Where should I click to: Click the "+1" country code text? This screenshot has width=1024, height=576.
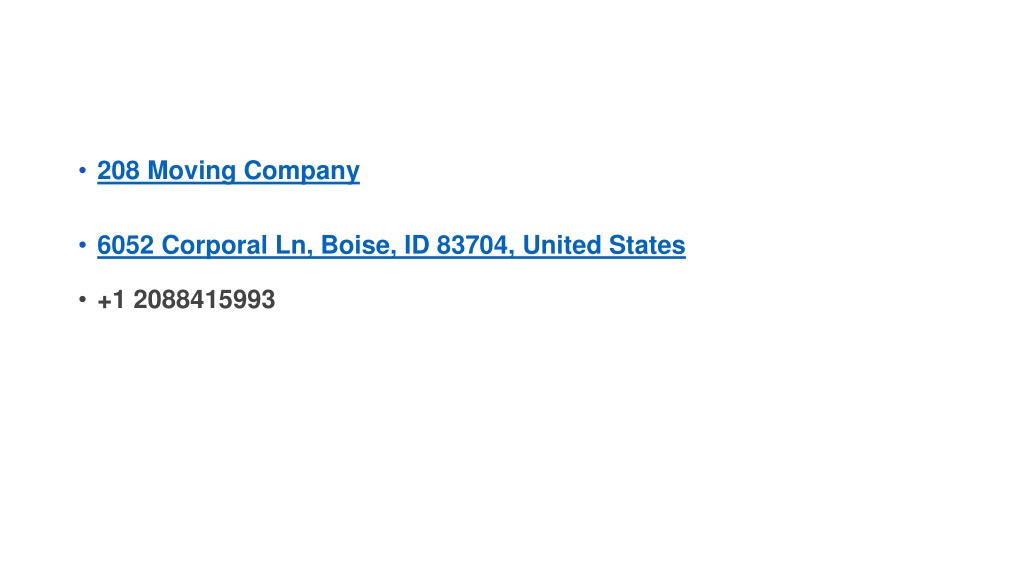[111, 300]
